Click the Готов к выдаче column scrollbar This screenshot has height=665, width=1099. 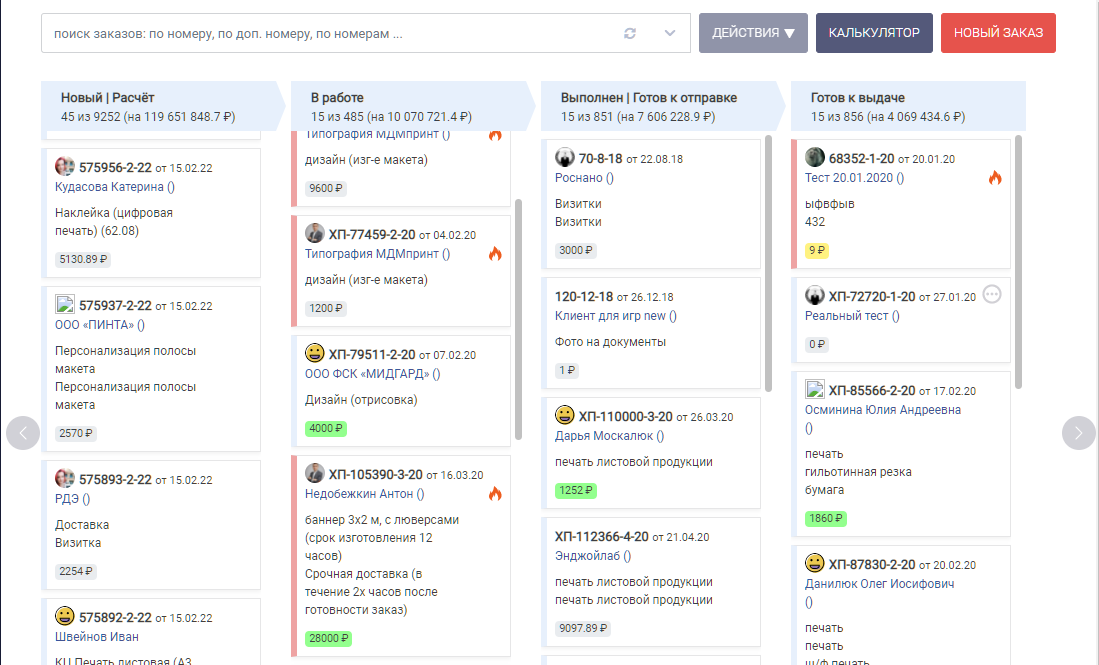(1018, 262)
